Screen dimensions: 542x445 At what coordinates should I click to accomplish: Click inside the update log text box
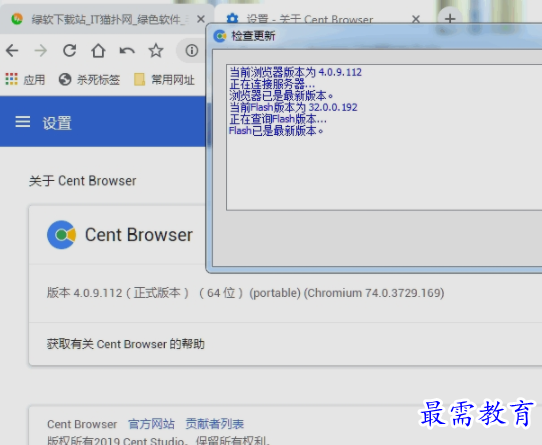(384, 137)
